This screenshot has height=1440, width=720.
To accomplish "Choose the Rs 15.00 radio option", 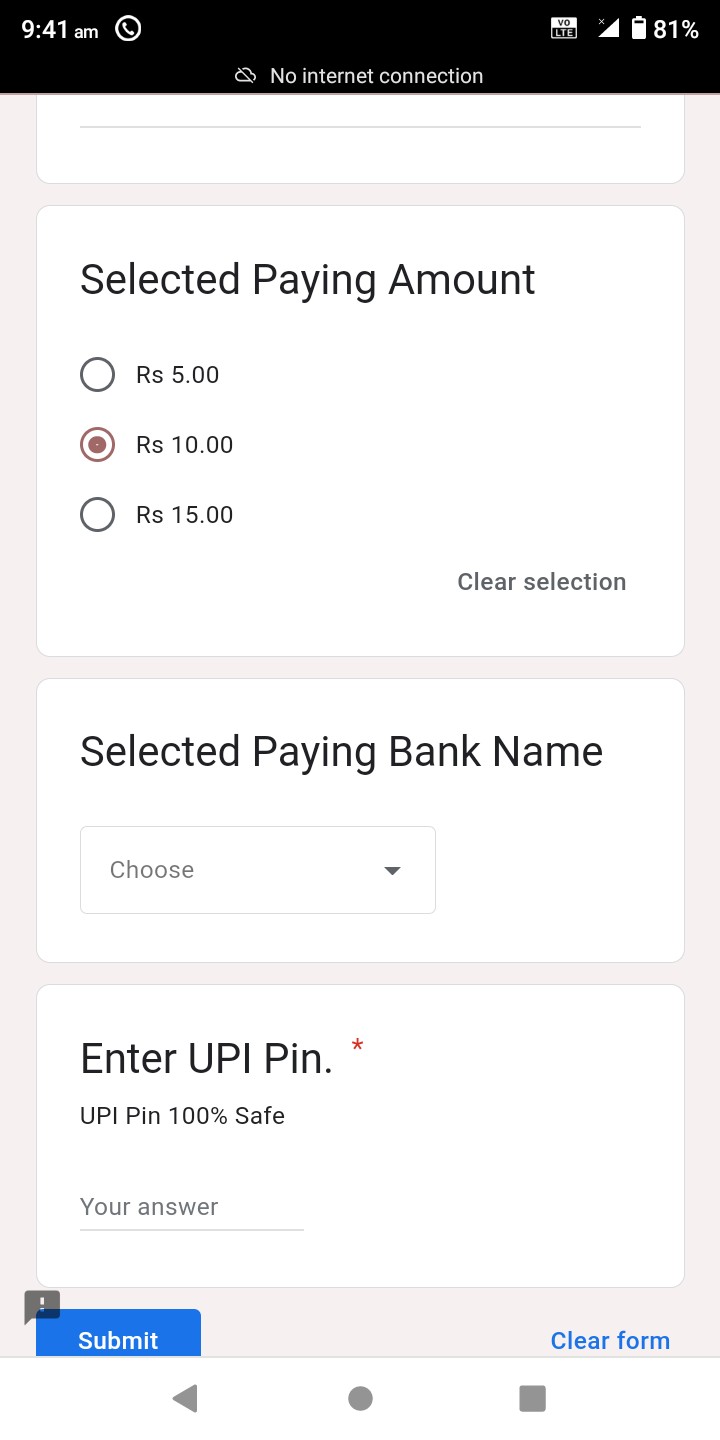I will tap(97, 515).
